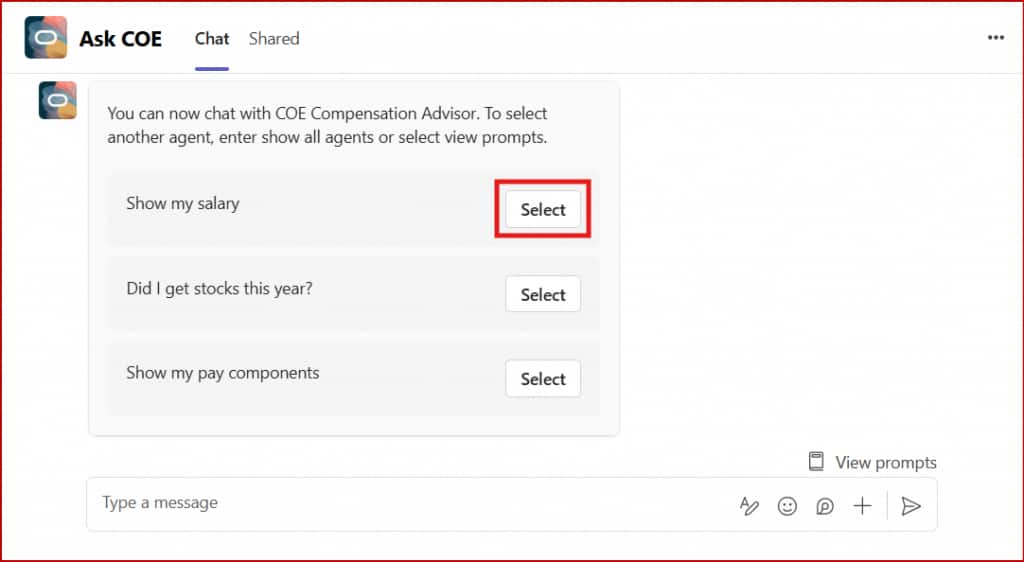This screenshot has height=562, width=1024.
Task: Focus the Type a message field
Action: 400,503
